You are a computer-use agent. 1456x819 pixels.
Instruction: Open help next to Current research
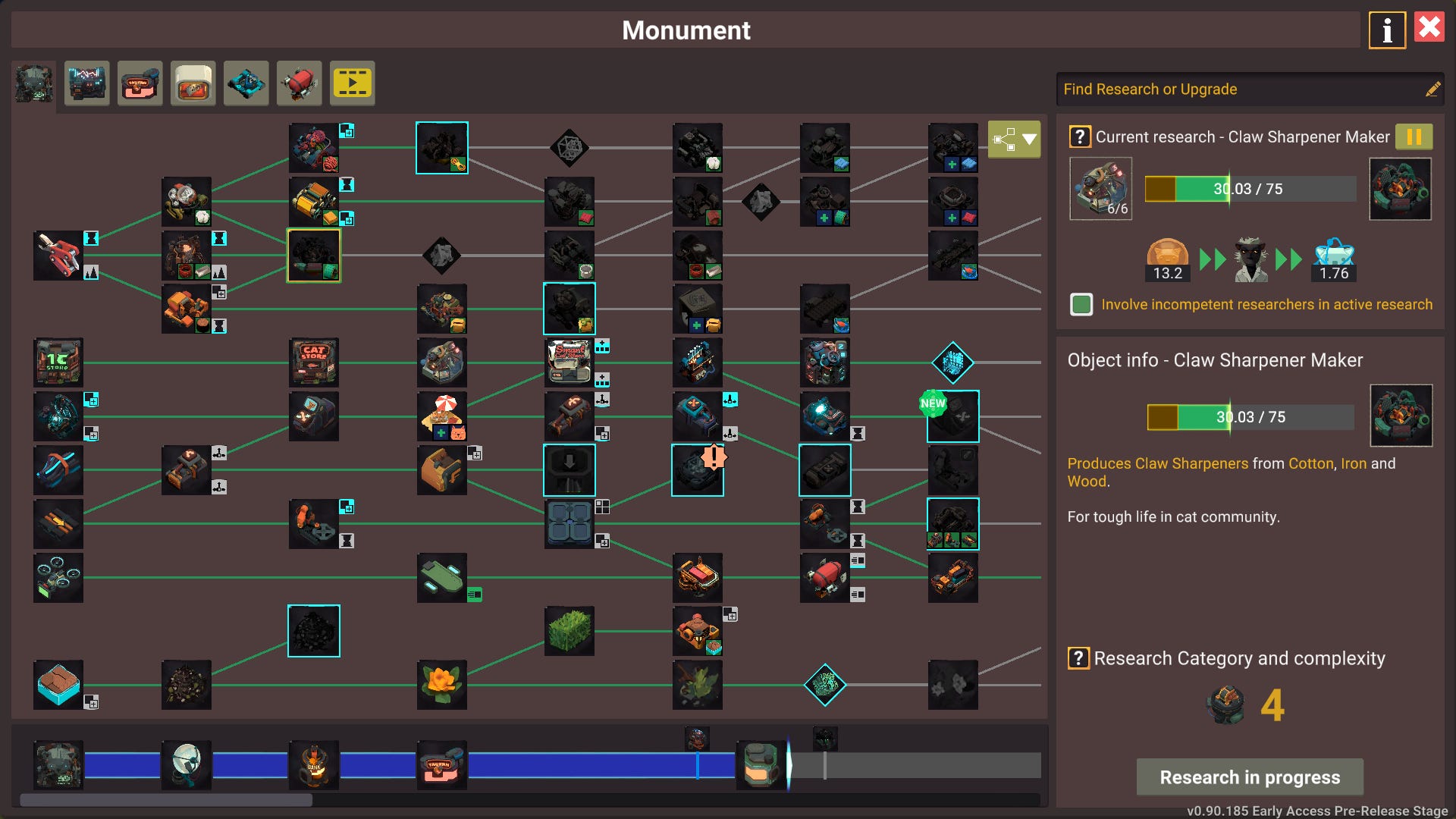pyautogui.click(x=1079, y=136)
